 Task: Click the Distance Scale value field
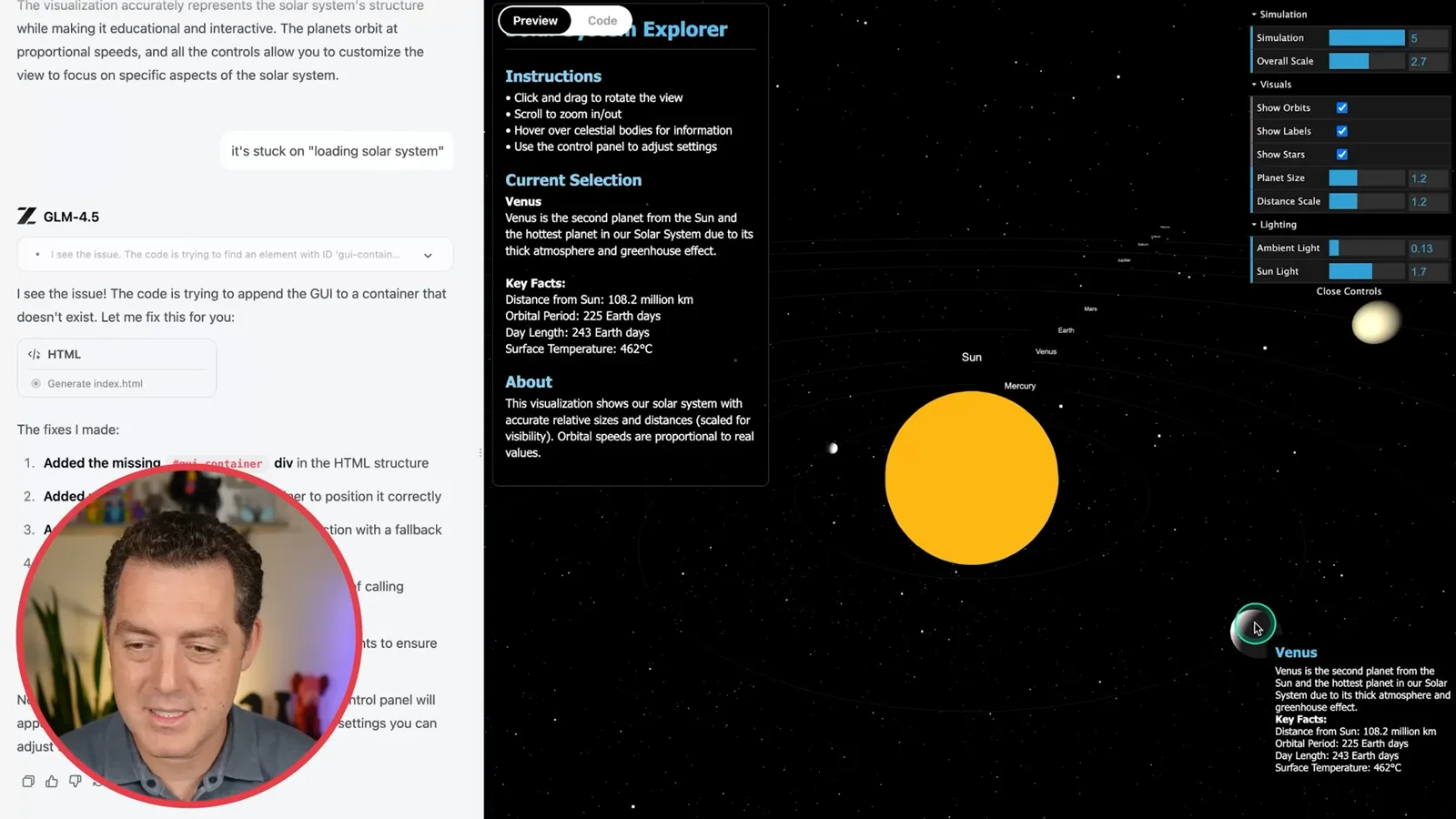tap(1428, 202)
